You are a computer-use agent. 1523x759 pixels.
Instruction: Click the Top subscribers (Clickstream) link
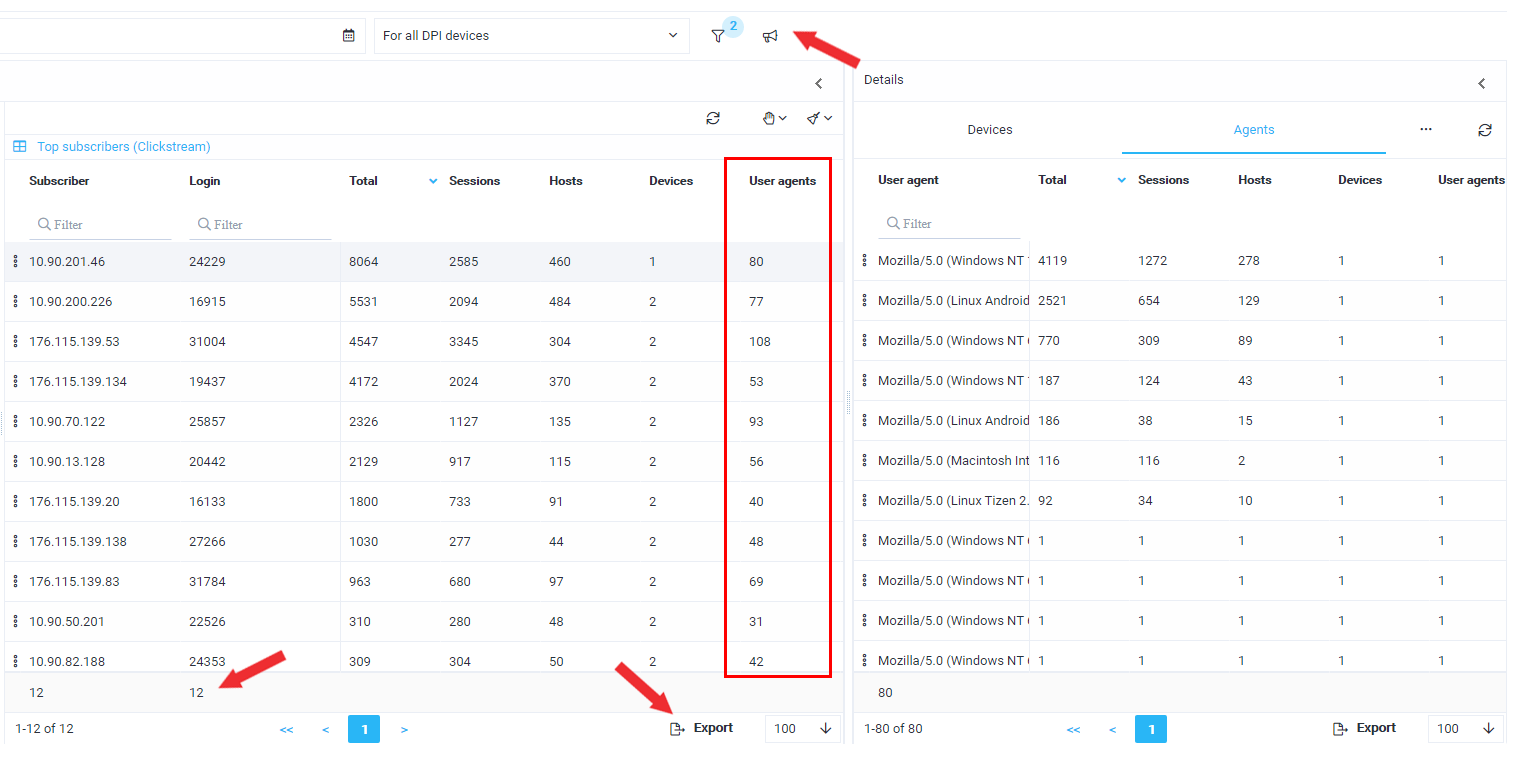pos(123,147)
